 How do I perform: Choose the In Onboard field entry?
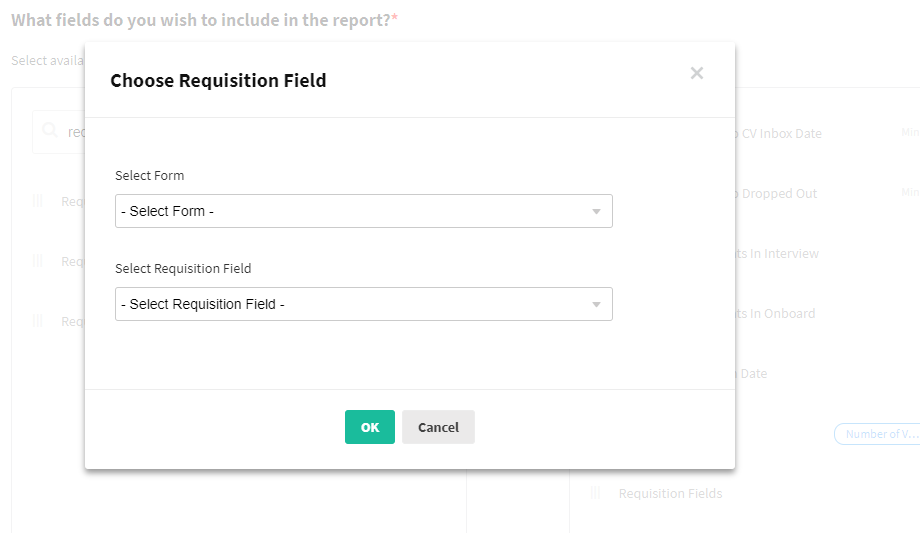776,313
